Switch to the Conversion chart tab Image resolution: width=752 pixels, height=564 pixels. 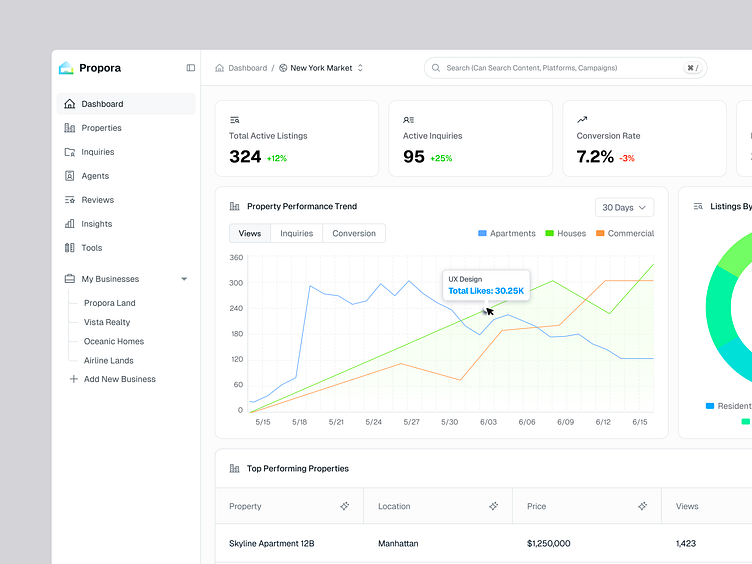(x=354, y=233)
